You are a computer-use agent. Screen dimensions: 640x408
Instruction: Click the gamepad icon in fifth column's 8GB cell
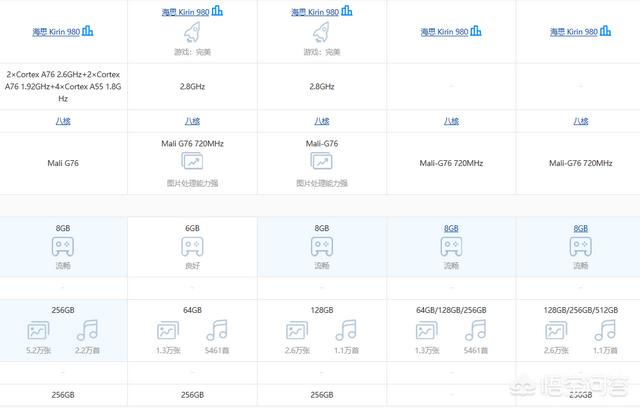[580, 246]
